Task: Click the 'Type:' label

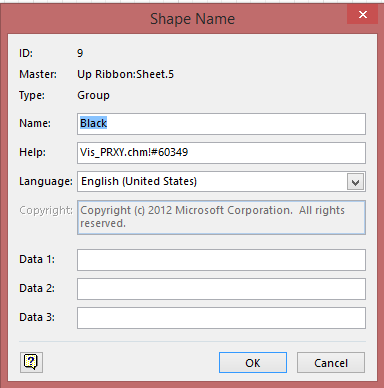Action: point(32,95)
